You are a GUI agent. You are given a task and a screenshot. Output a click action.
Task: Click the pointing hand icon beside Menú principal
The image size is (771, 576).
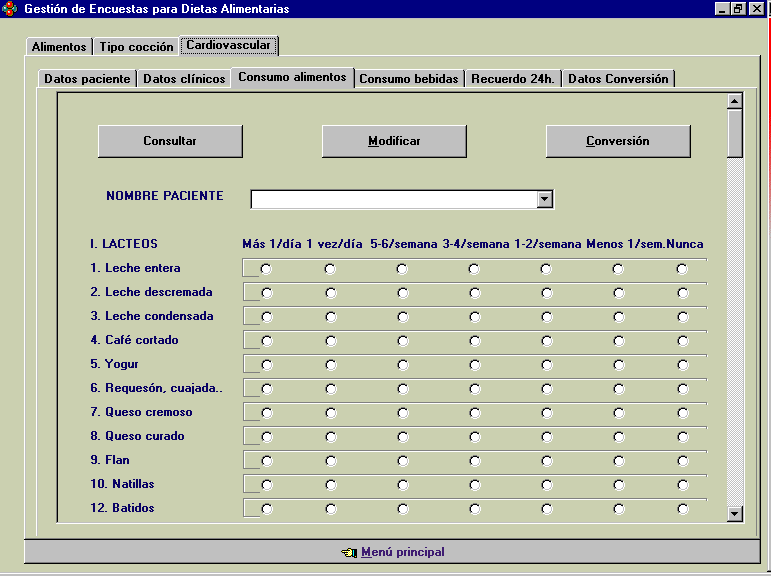348,552
